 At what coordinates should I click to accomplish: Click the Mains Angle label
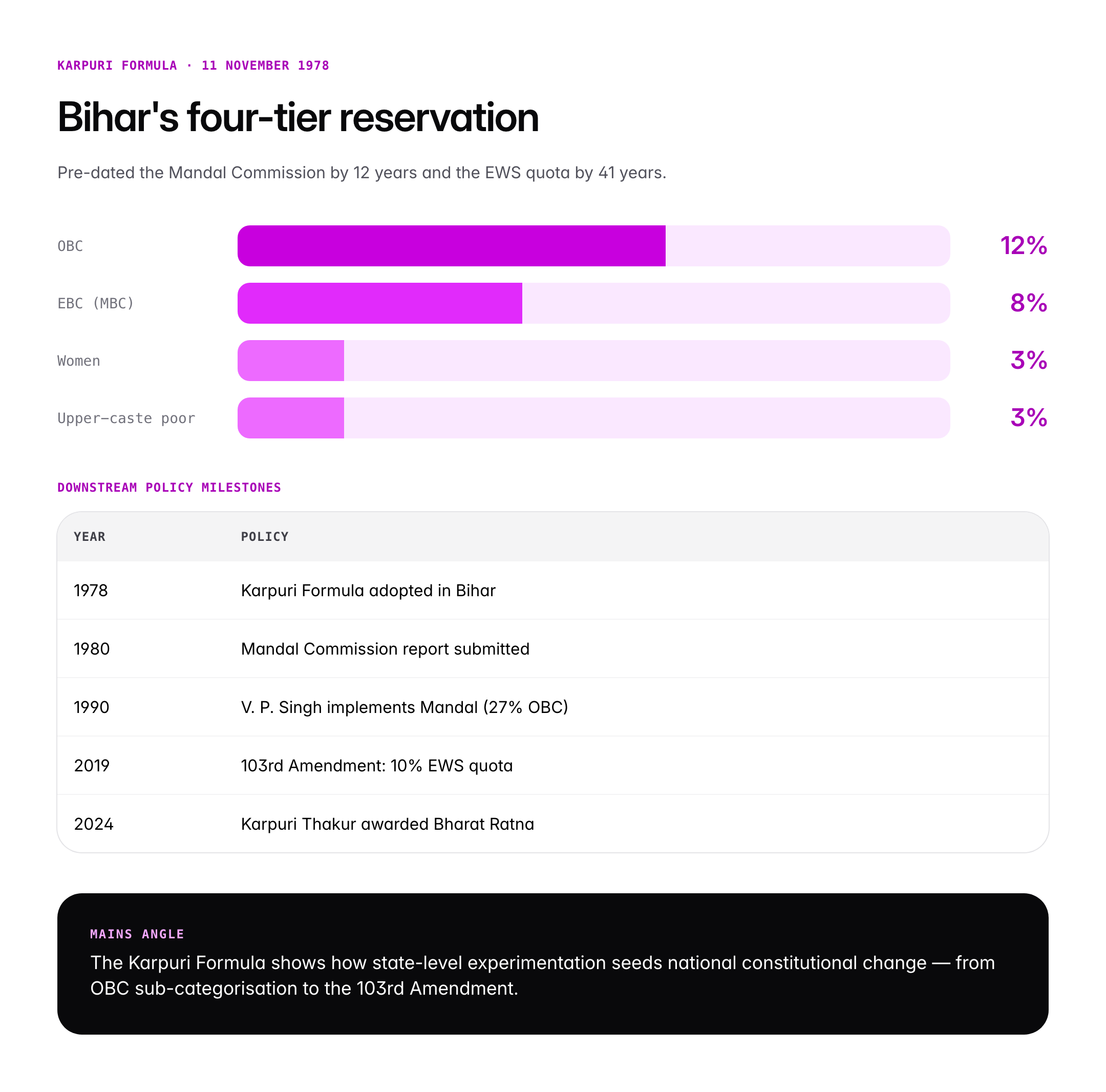137,934
